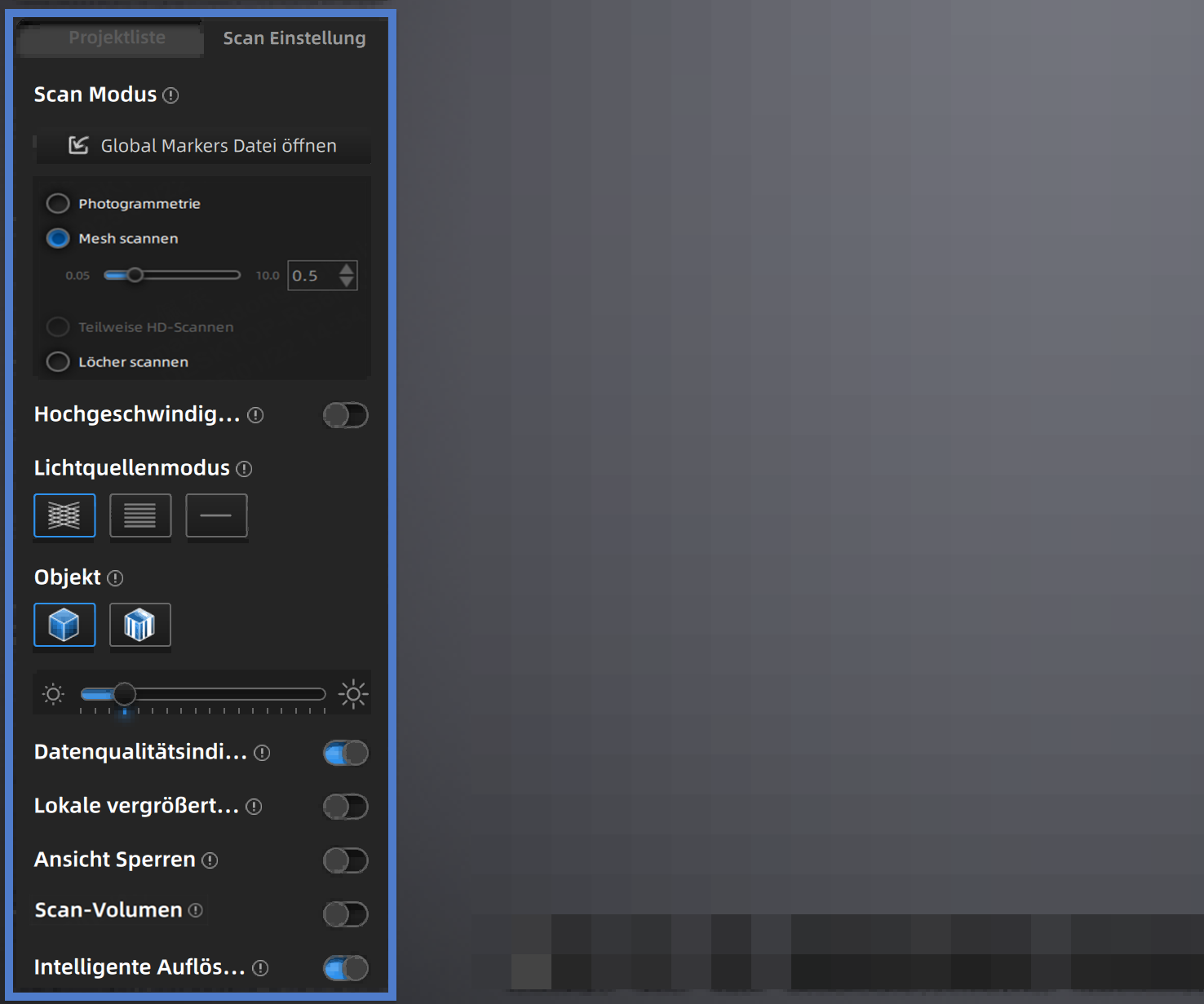
Task: Select the parallel-lines light source mode
Action: point(140,515)
